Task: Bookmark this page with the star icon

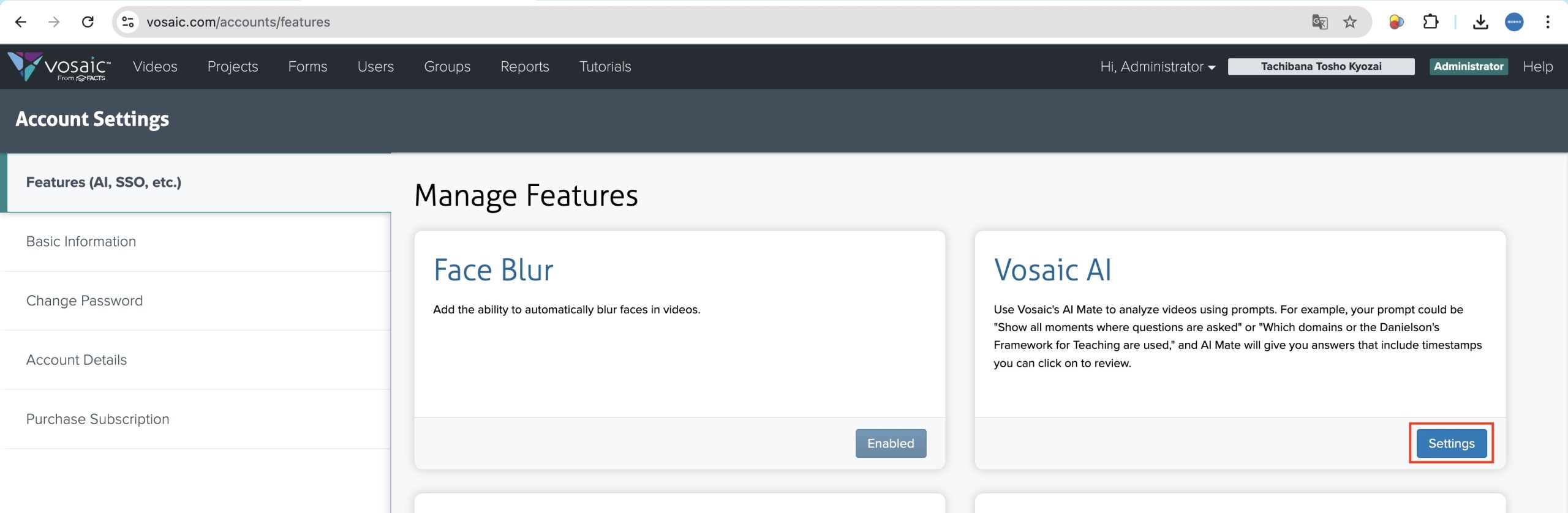Action: [x=1350, y=22]
